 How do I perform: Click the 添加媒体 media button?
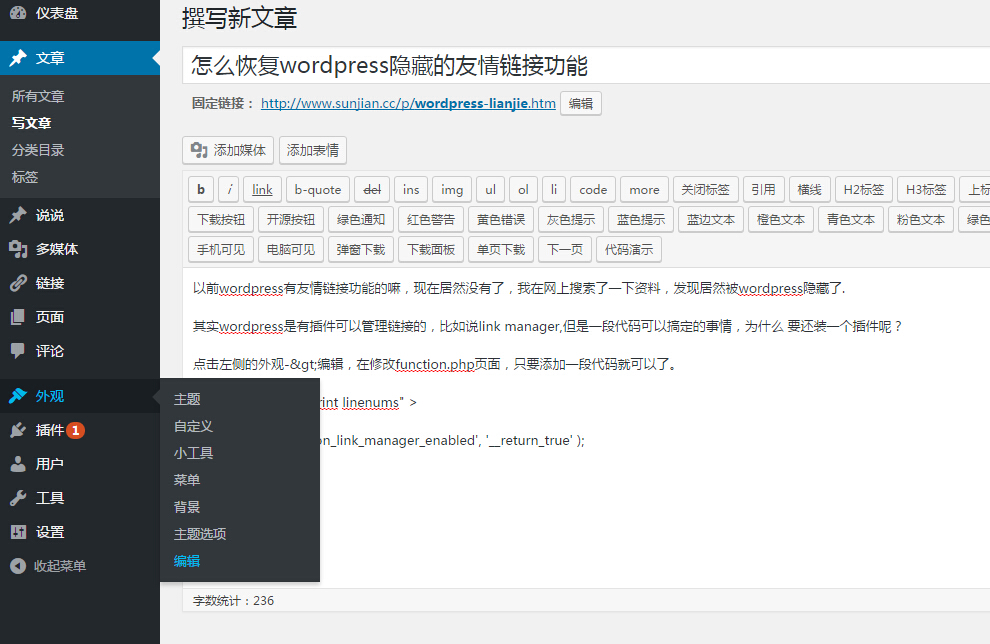coord(228,150)
